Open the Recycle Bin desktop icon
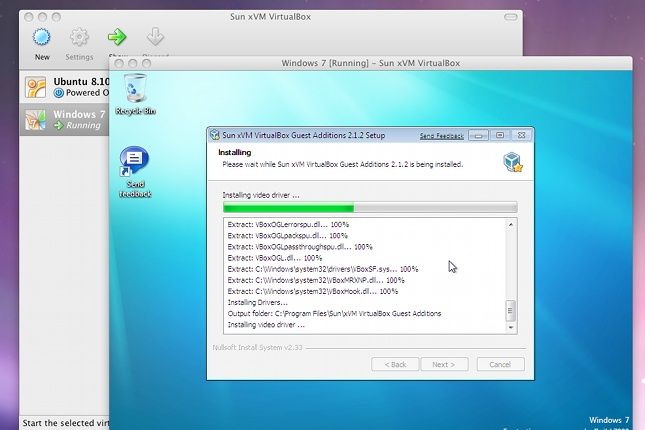Viewport: 645px width, 430px height. click(x=135, y=94)
